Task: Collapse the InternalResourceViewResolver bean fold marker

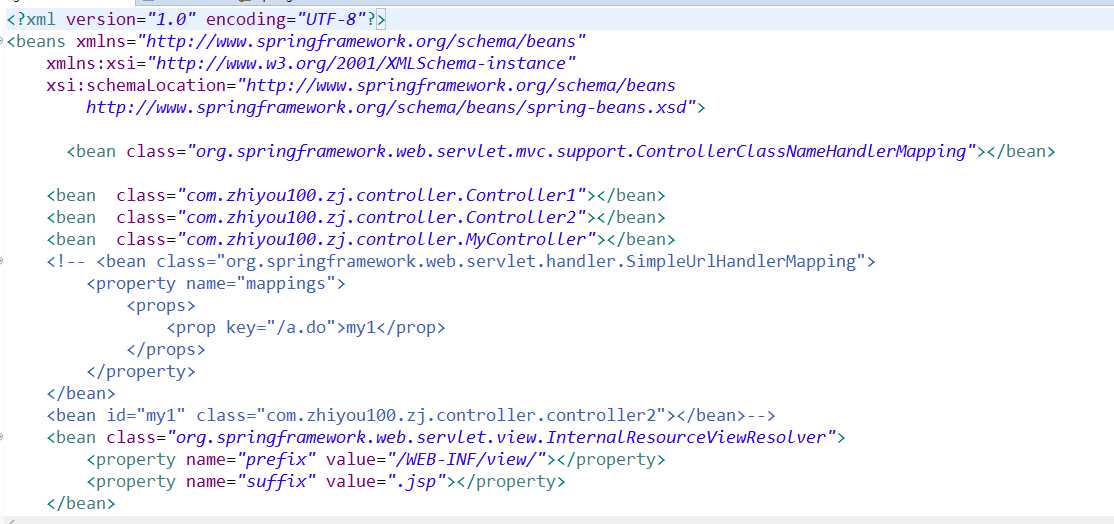Action: (x=2, y=437)
